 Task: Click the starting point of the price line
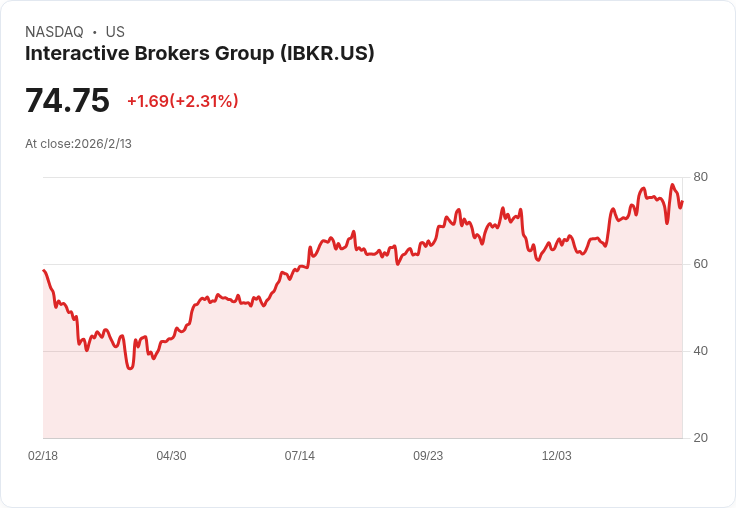tap(44, 270)
